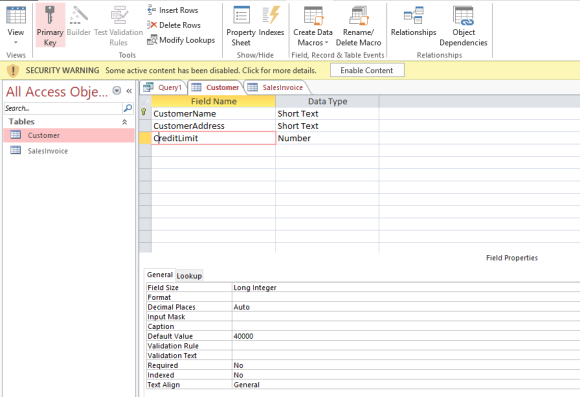This screenshot has width=580, height=397.
Task: Select CreditLimit row selector
Action: (145, 138)
